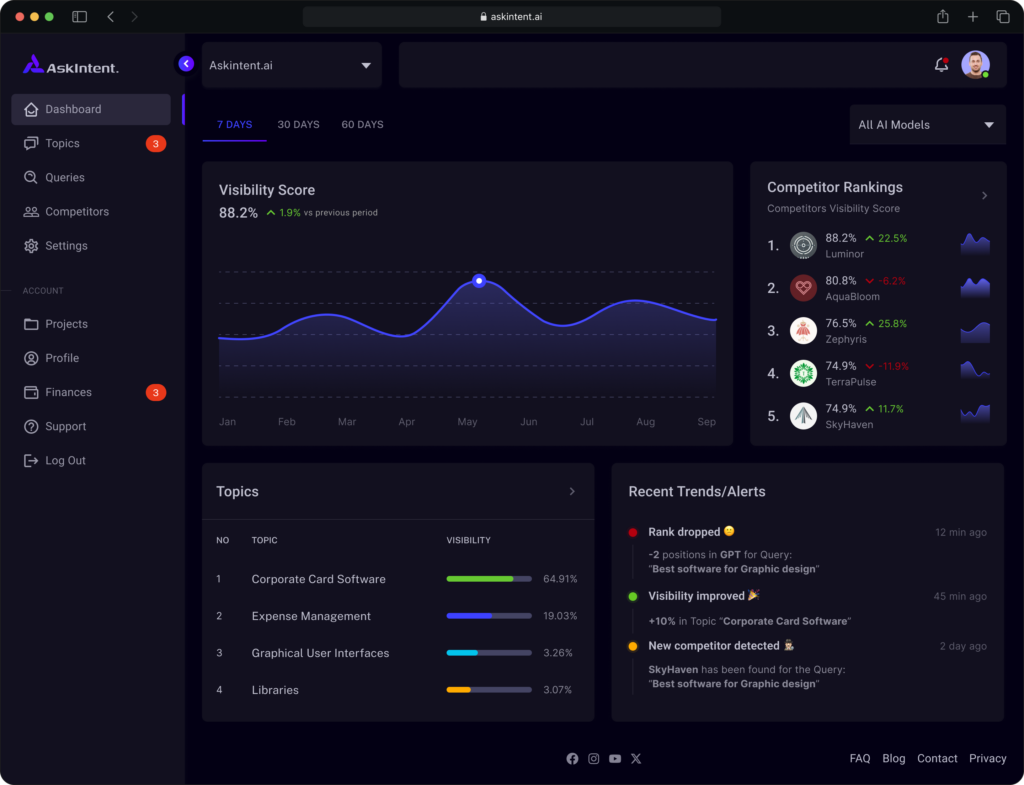Click the TerraPulse competitor logo
1024x785 pixels.
pos(803,373)
